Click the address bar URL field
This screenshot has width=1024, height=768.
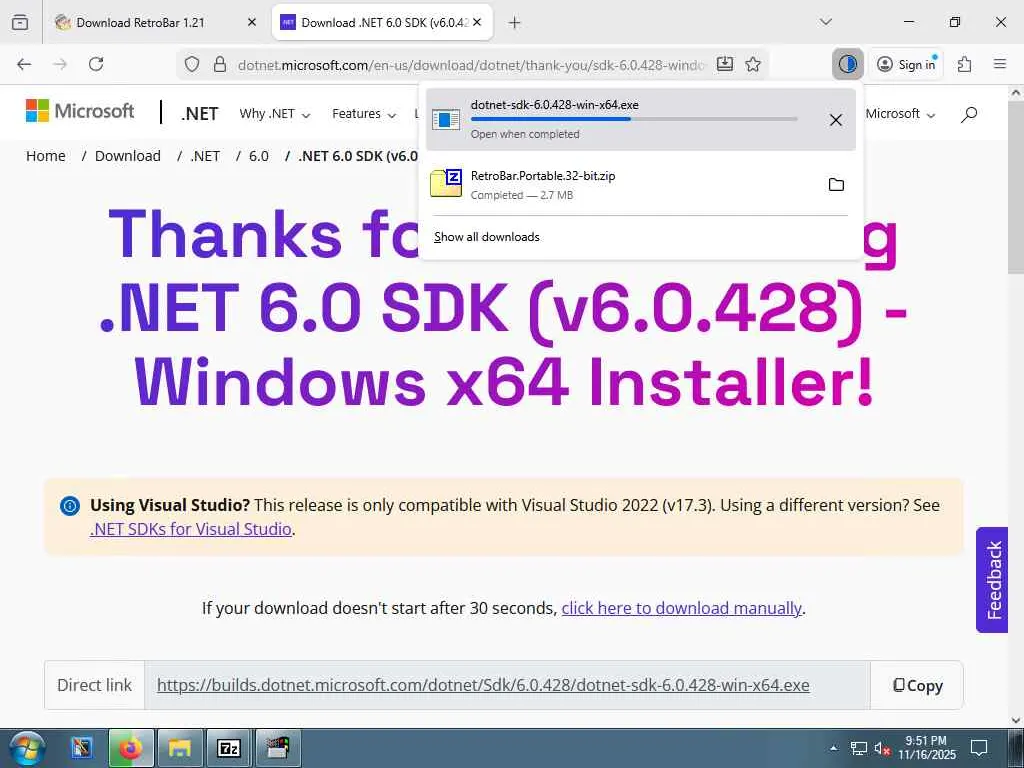coord(472,65)
